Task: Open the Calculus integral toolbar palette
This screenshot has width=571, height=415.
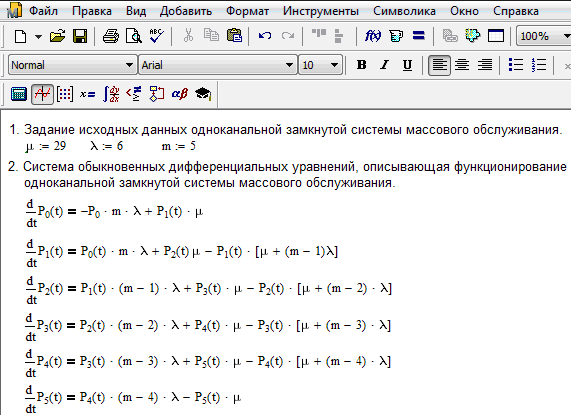Action: [x=111, y=94]
